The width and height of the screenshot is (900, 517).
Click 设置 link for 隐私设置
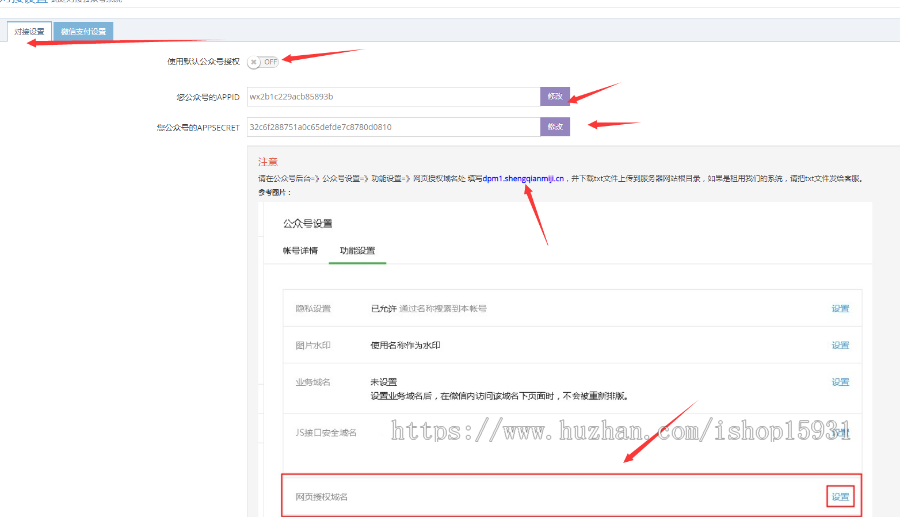click(x=840, y=309)
